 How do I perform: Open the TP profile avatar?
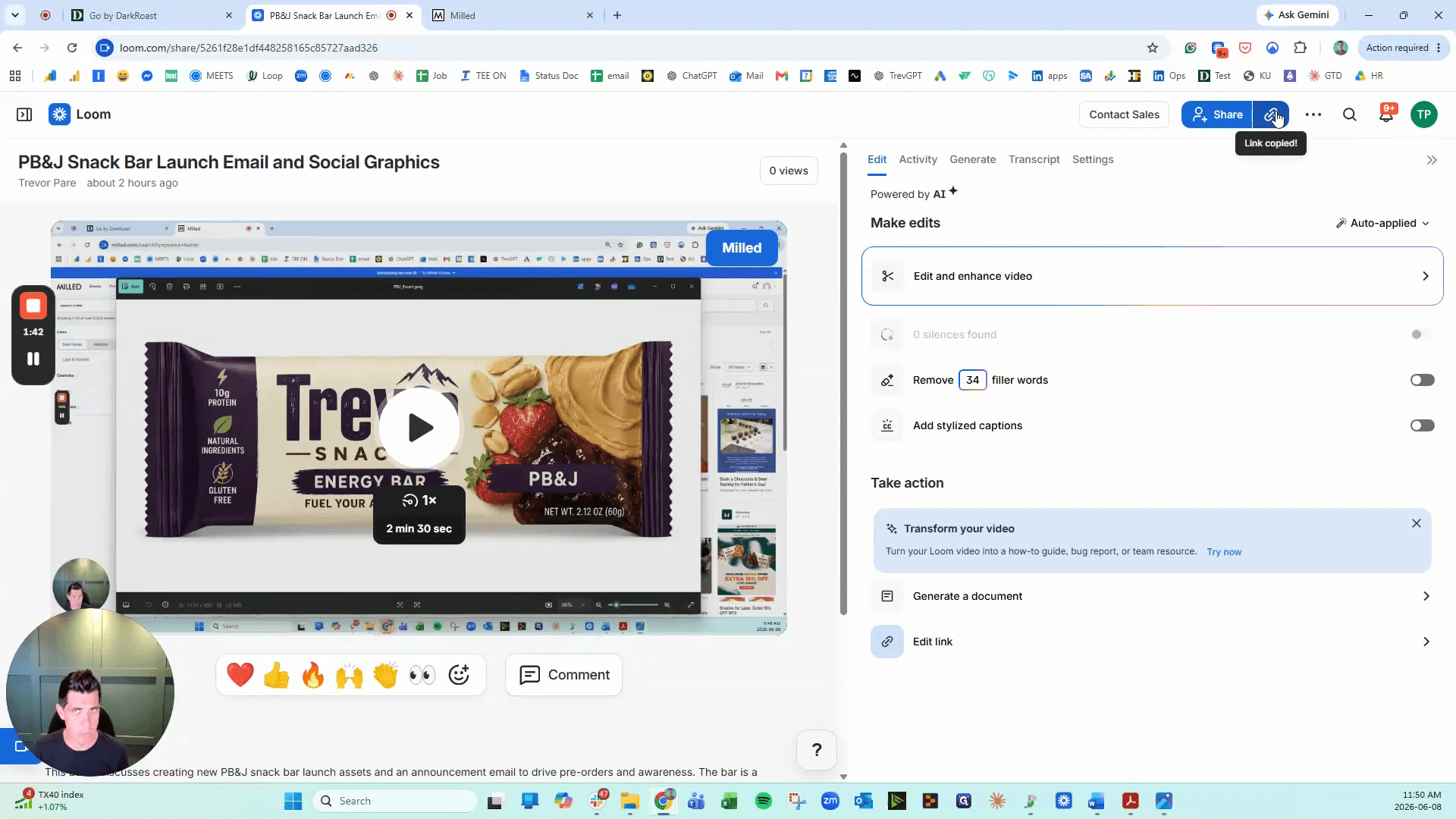coord(1424,115)
